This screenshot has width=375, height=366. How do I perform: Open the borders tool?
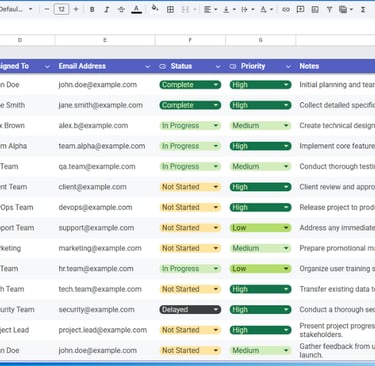(170, 9)
